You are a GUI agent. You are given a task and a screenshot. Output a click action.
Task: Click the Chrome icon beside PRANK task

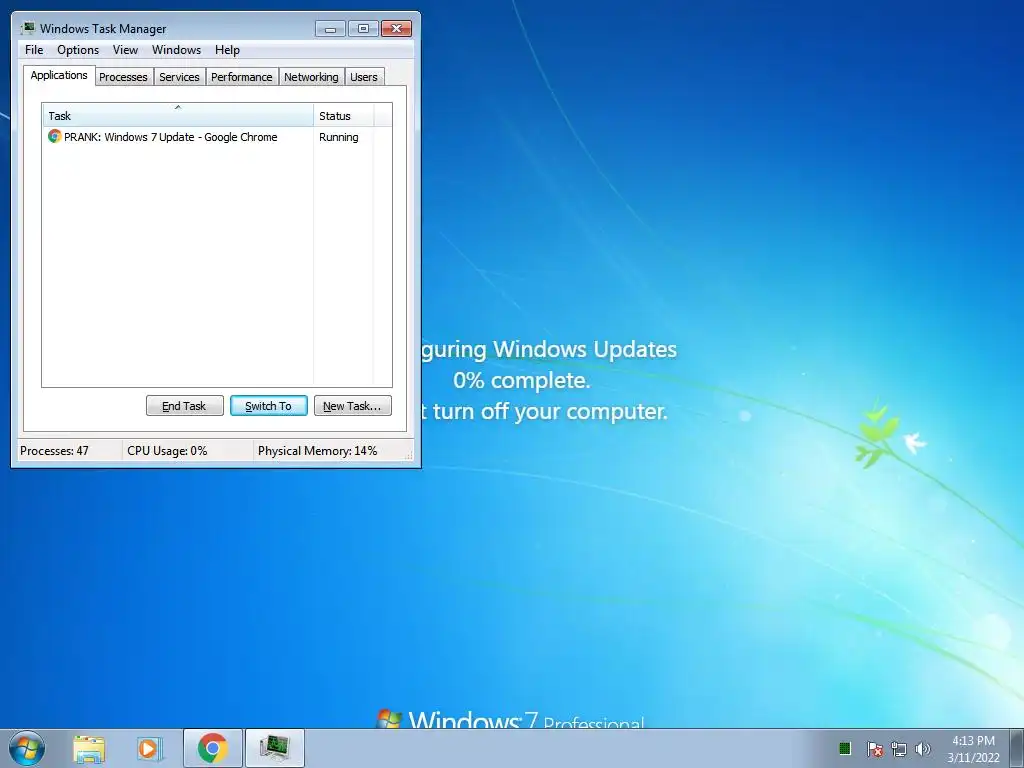coord(54,136)
